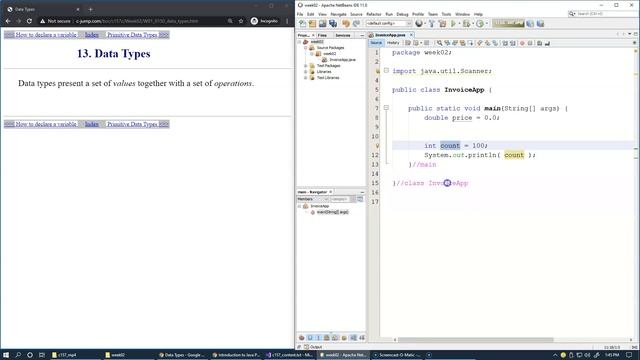Open the Run Project dropdown arrow

(459, 24)
